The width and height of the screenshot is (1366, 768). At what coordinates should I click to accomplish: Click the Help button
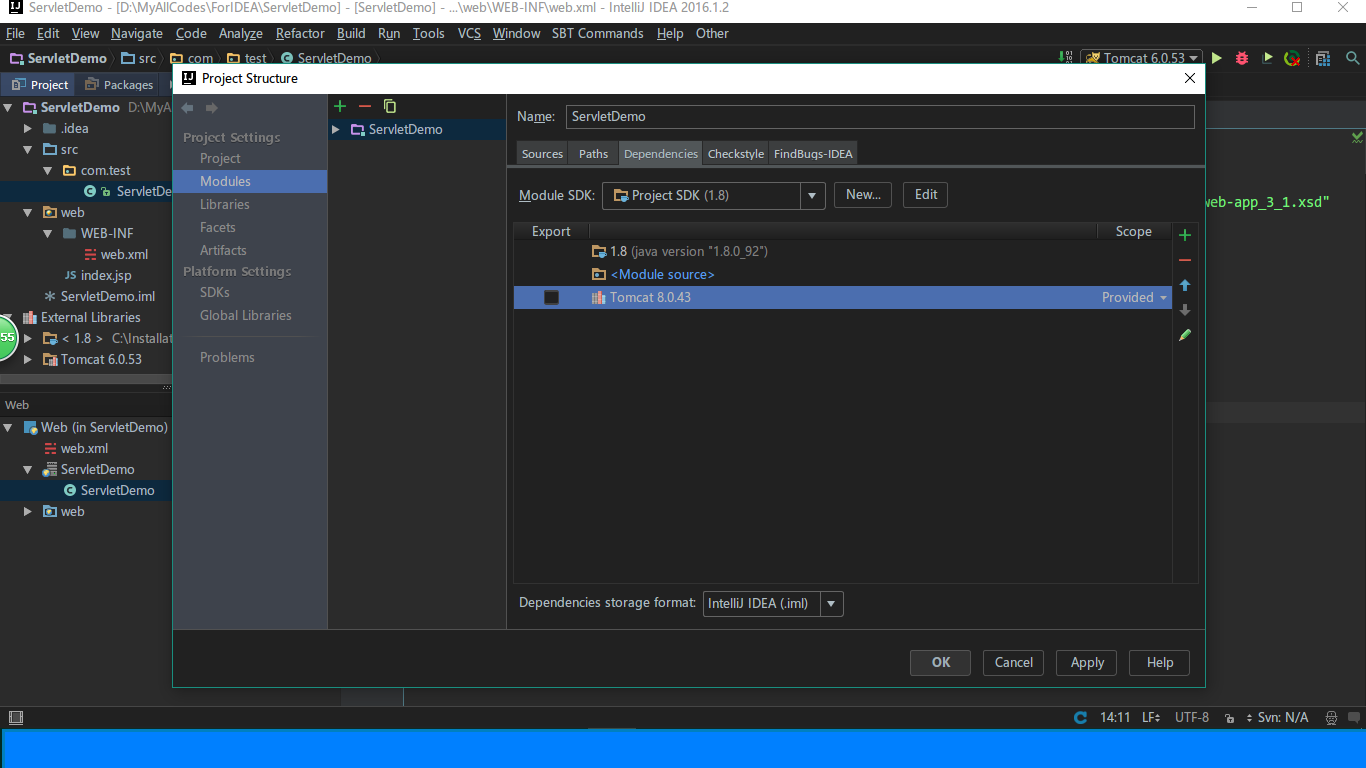tap(1160, 662)
